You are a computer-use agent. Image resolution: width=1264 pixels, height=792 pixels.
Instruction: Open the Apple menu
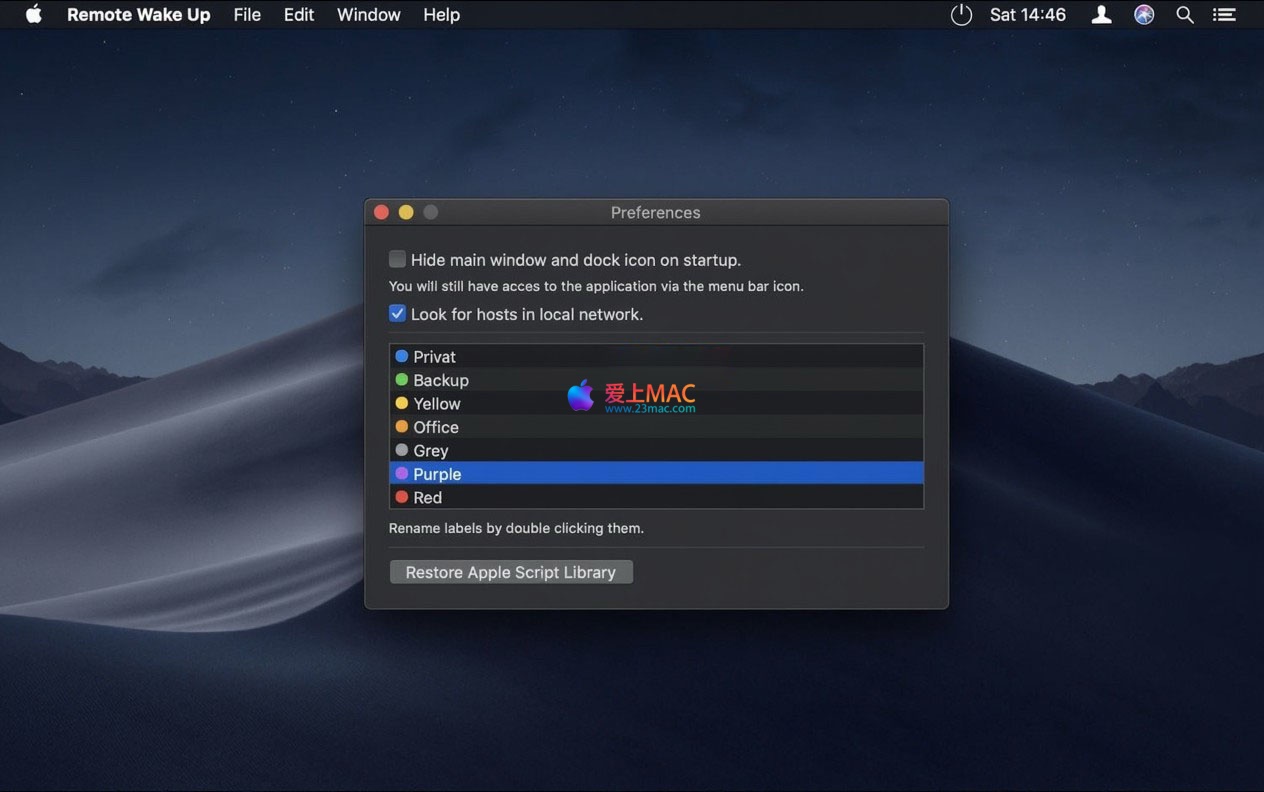click(34, 15)
